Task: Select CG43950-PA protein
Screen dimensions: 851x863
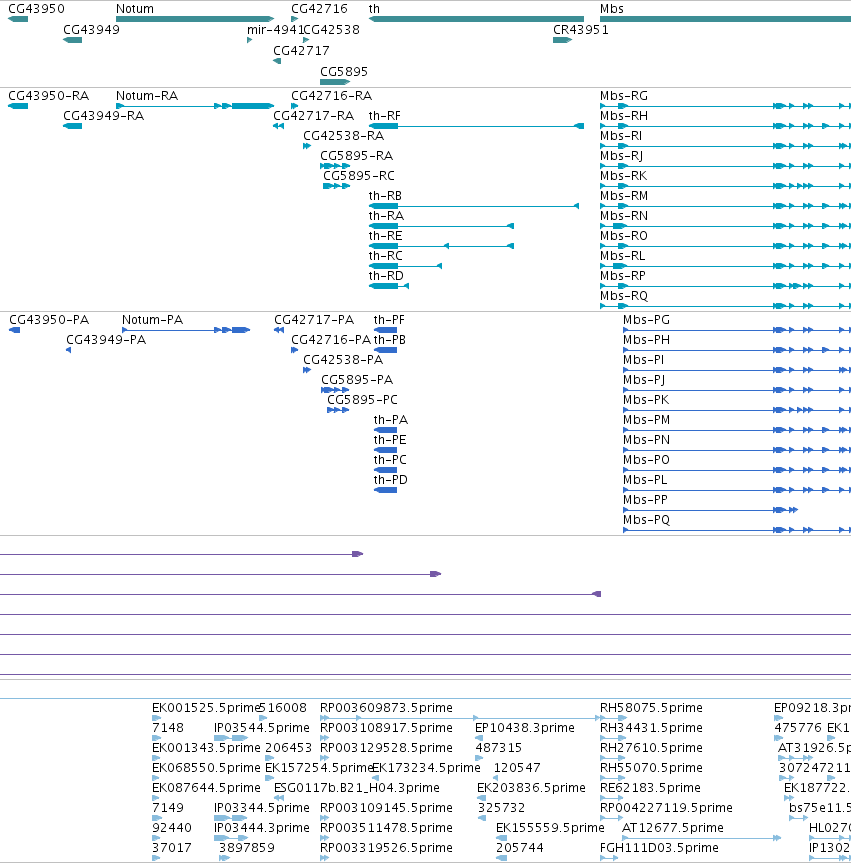Action: click(x=15, y=330)
